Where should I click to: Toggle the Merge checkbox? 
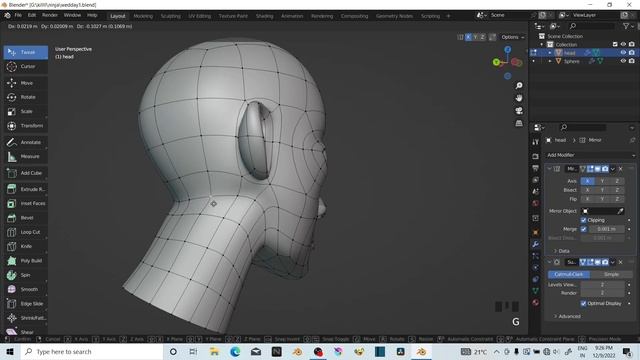coord(583,229)
